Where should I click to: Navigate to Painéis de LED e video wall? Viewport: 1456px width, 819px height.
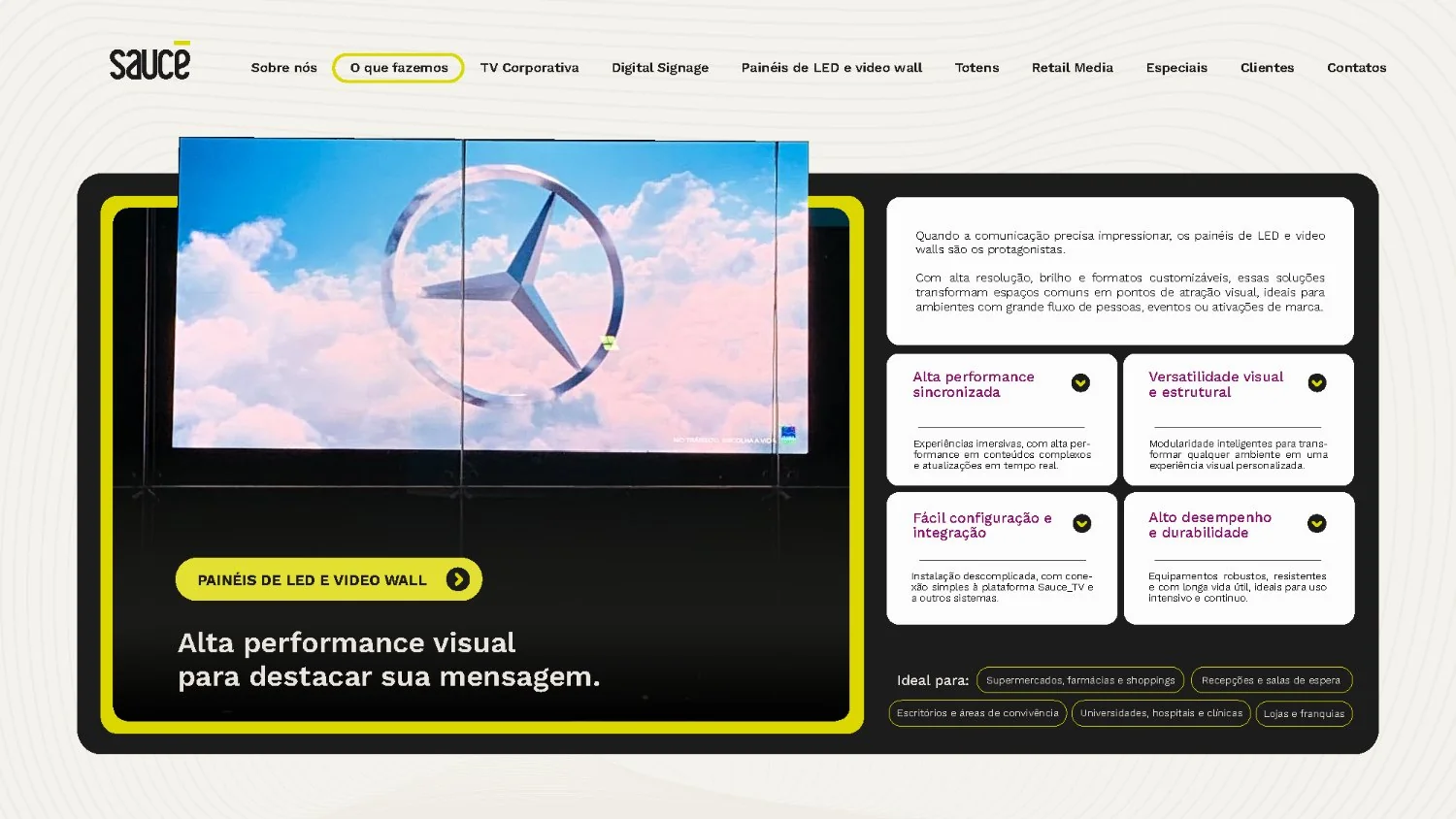832,68
